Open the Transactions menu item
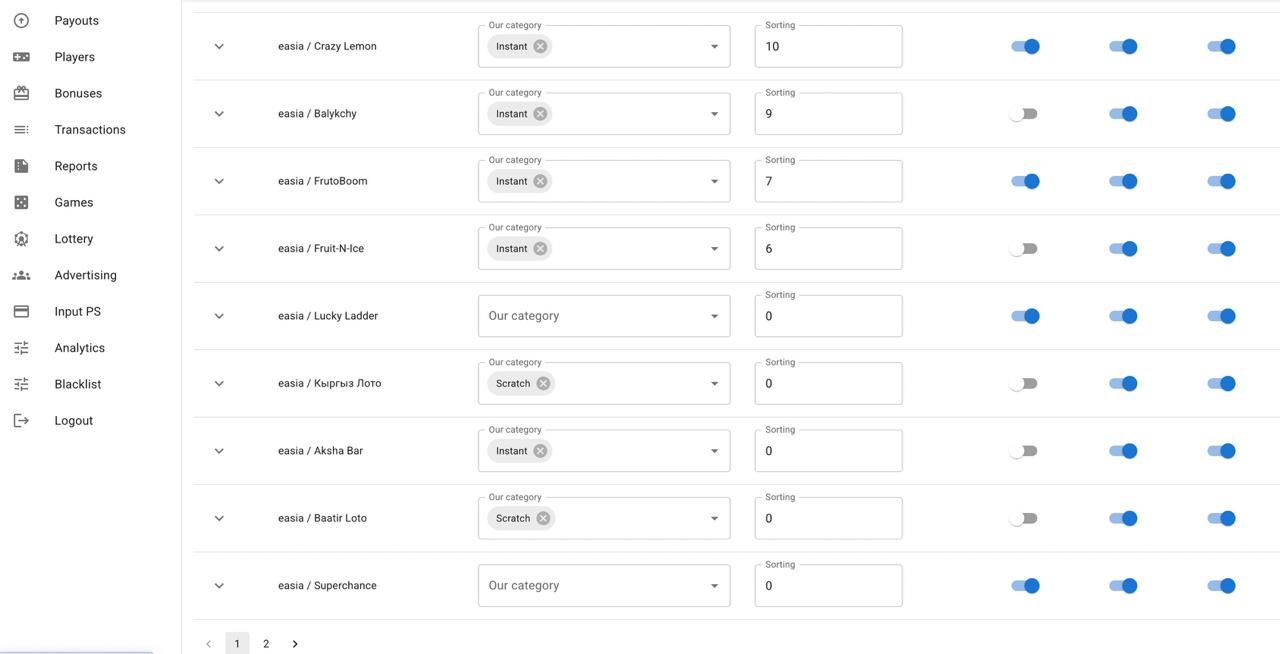The width and height of the screenshot is (1280, 654). [89, 130]
